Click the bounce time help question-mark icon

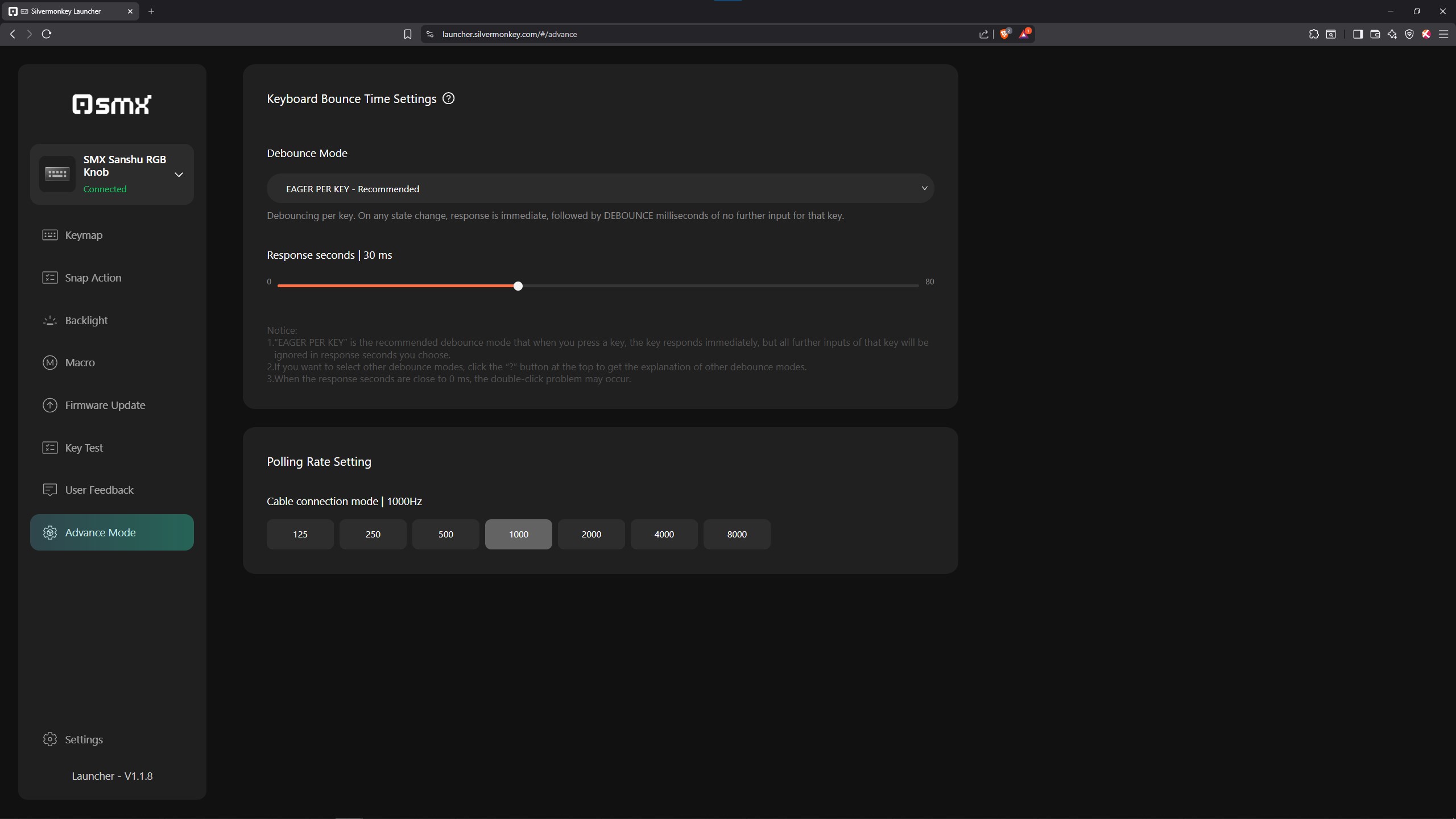tap(448, 98)
